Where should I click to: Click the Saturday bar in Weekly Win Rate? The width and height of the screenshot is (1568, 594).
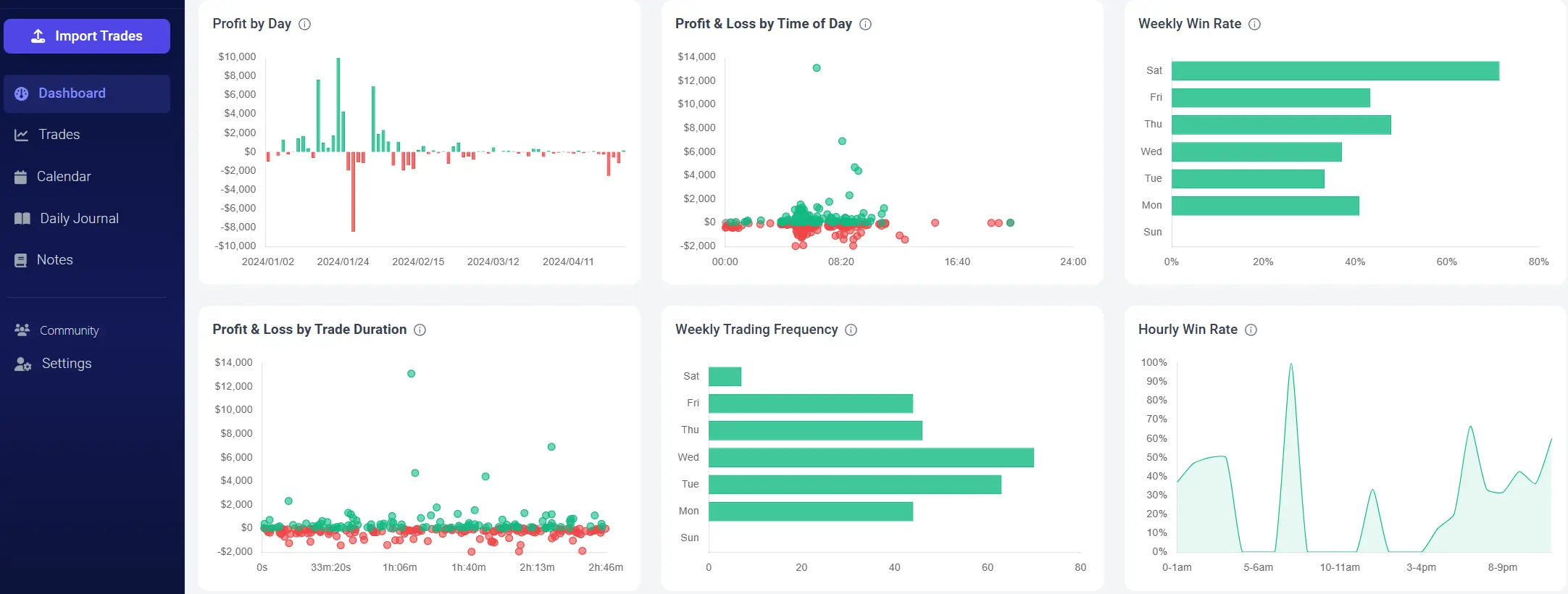tap(1335, 71)
